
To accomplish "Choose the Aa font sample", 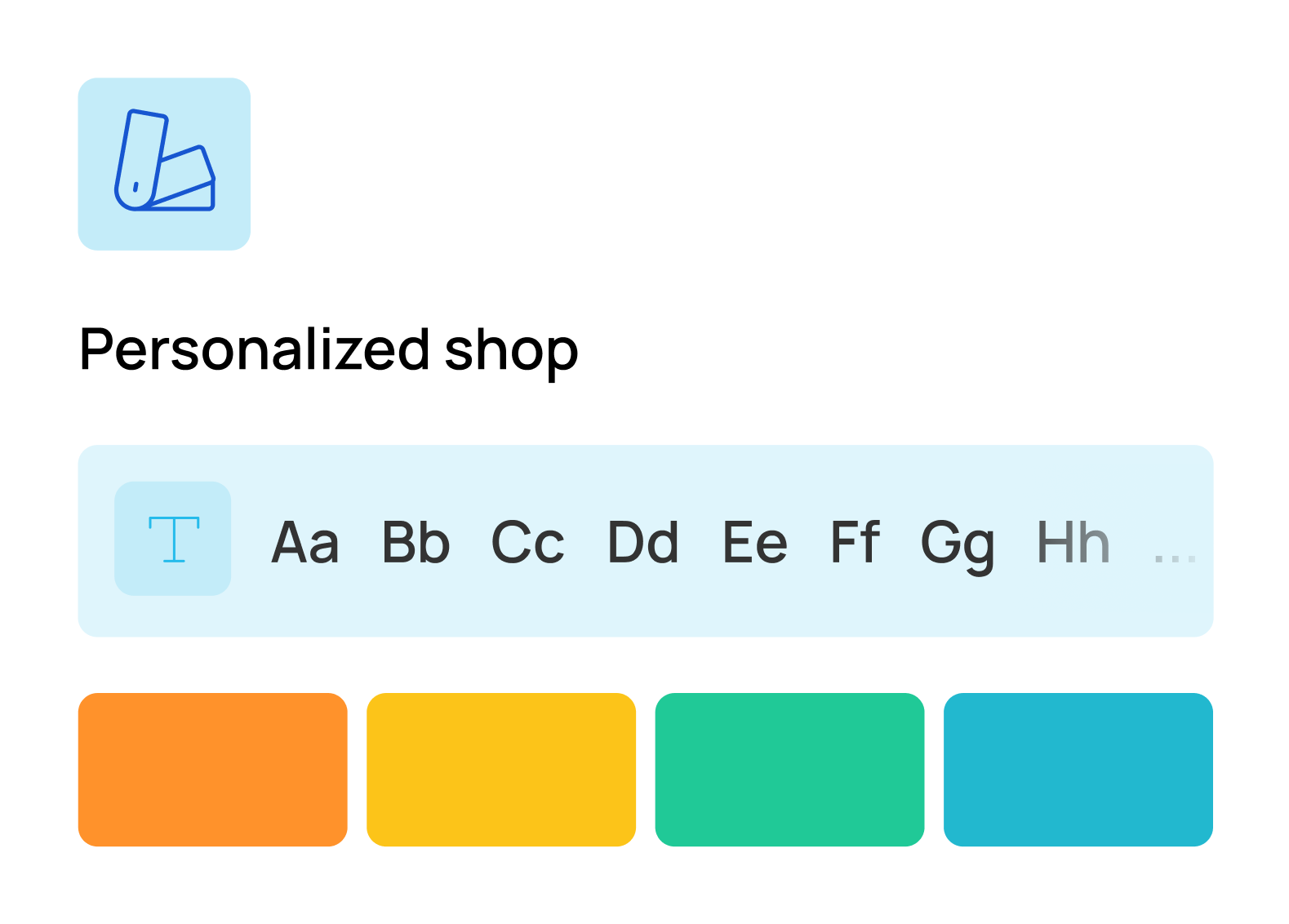I will click(304, 543).
